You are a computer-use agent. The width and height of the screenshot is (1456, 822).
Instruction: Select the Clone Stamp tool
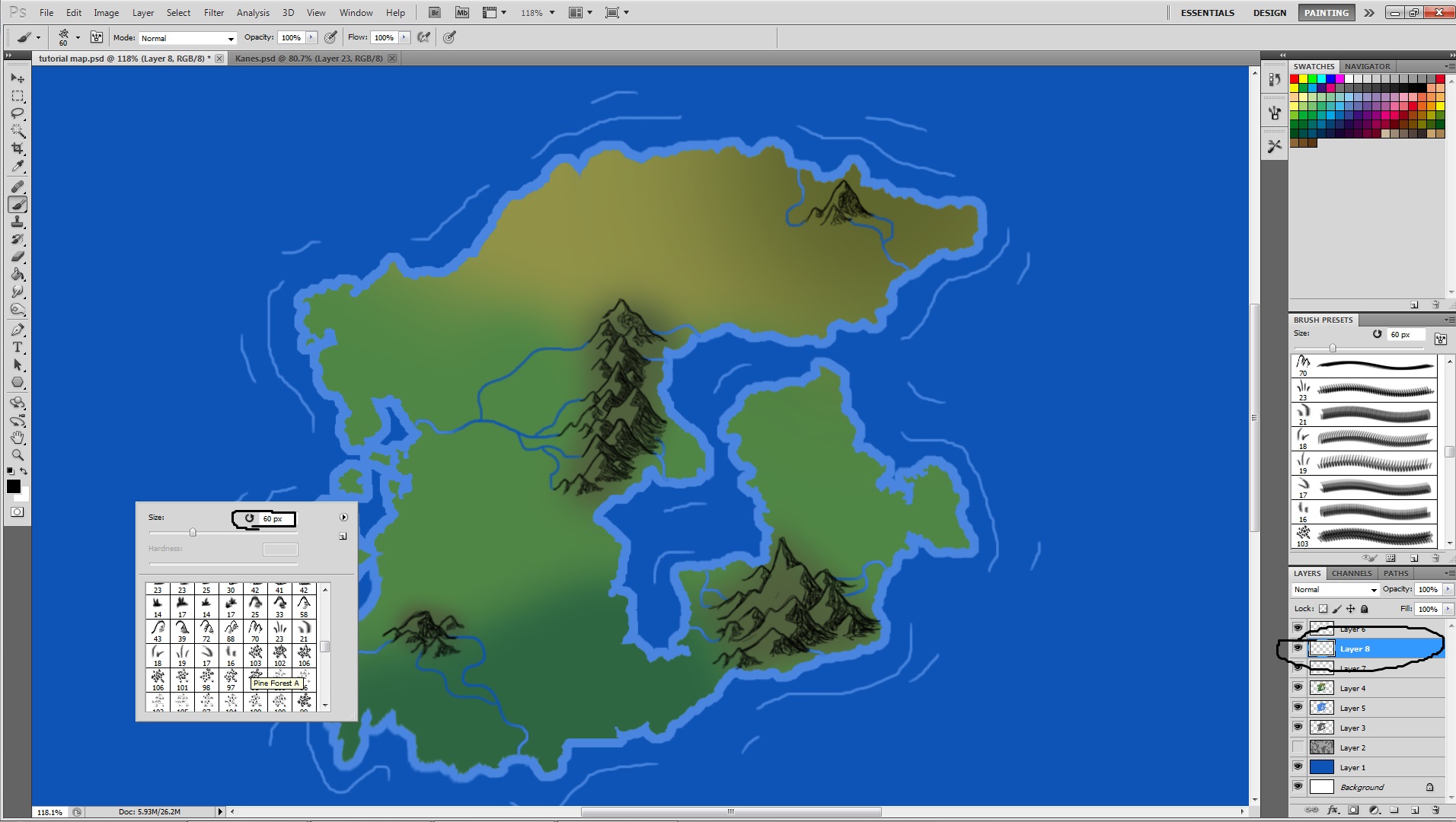click(18, 221)
